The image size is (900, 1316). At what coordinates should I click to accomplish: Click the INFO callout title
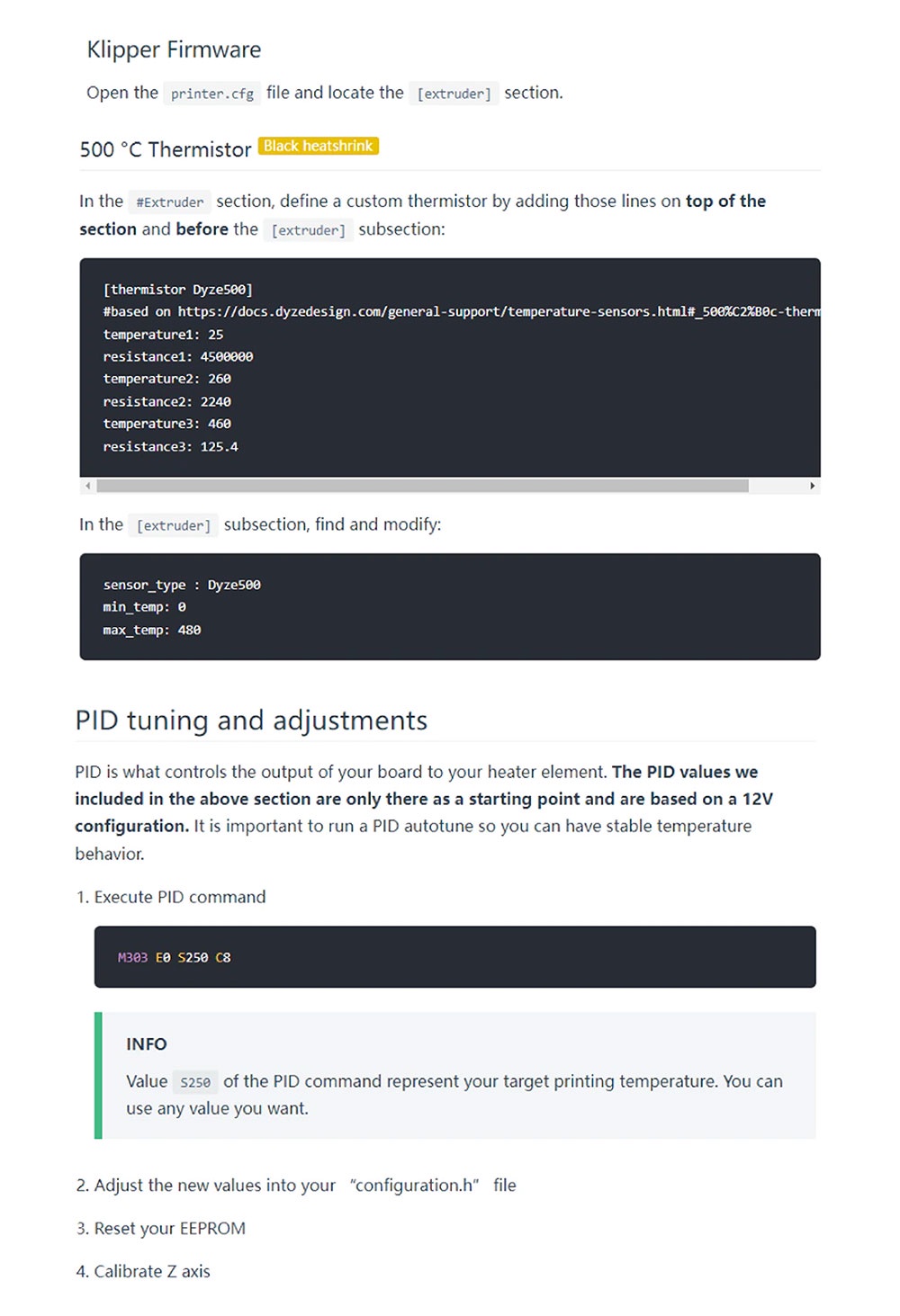tap(147, 1044)
